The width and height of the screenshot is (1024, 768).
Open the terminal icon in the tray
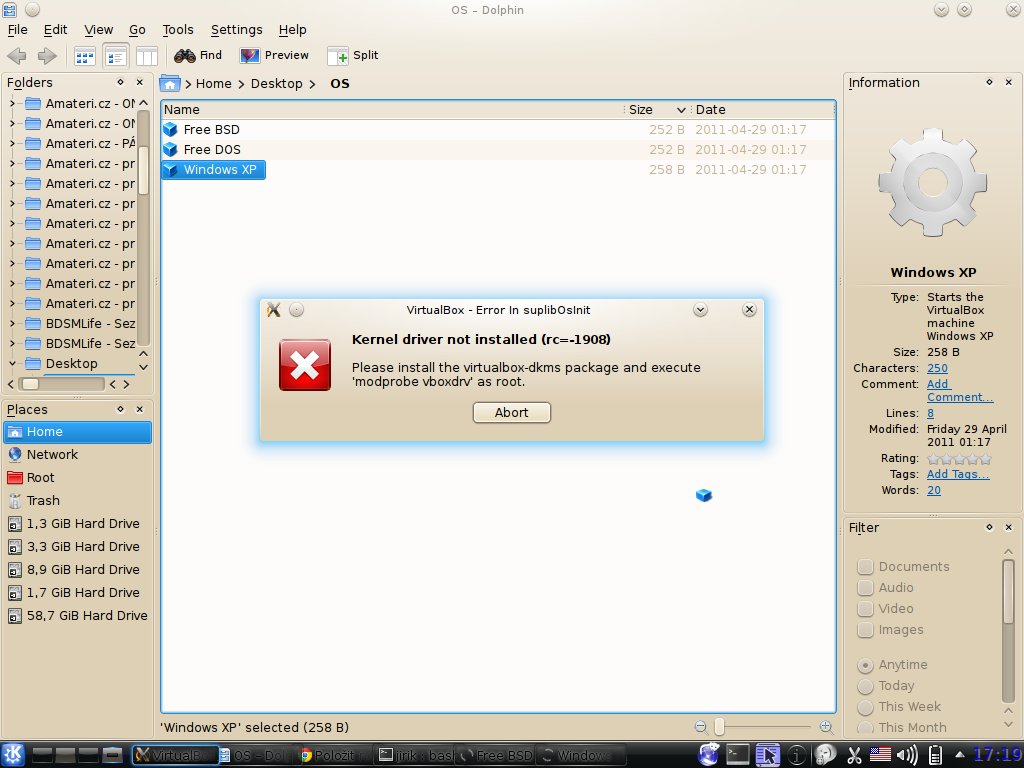[737, 755]
